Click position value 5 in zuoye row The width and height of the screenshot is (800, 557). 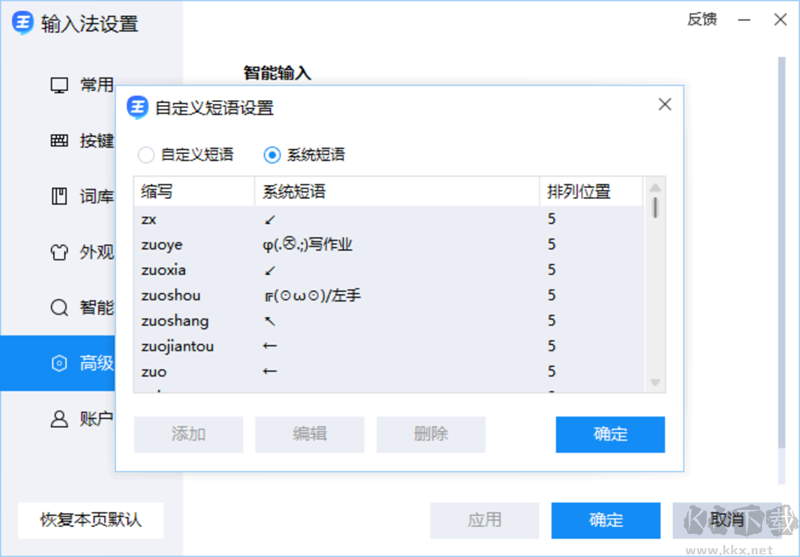[x=552, y=245]
